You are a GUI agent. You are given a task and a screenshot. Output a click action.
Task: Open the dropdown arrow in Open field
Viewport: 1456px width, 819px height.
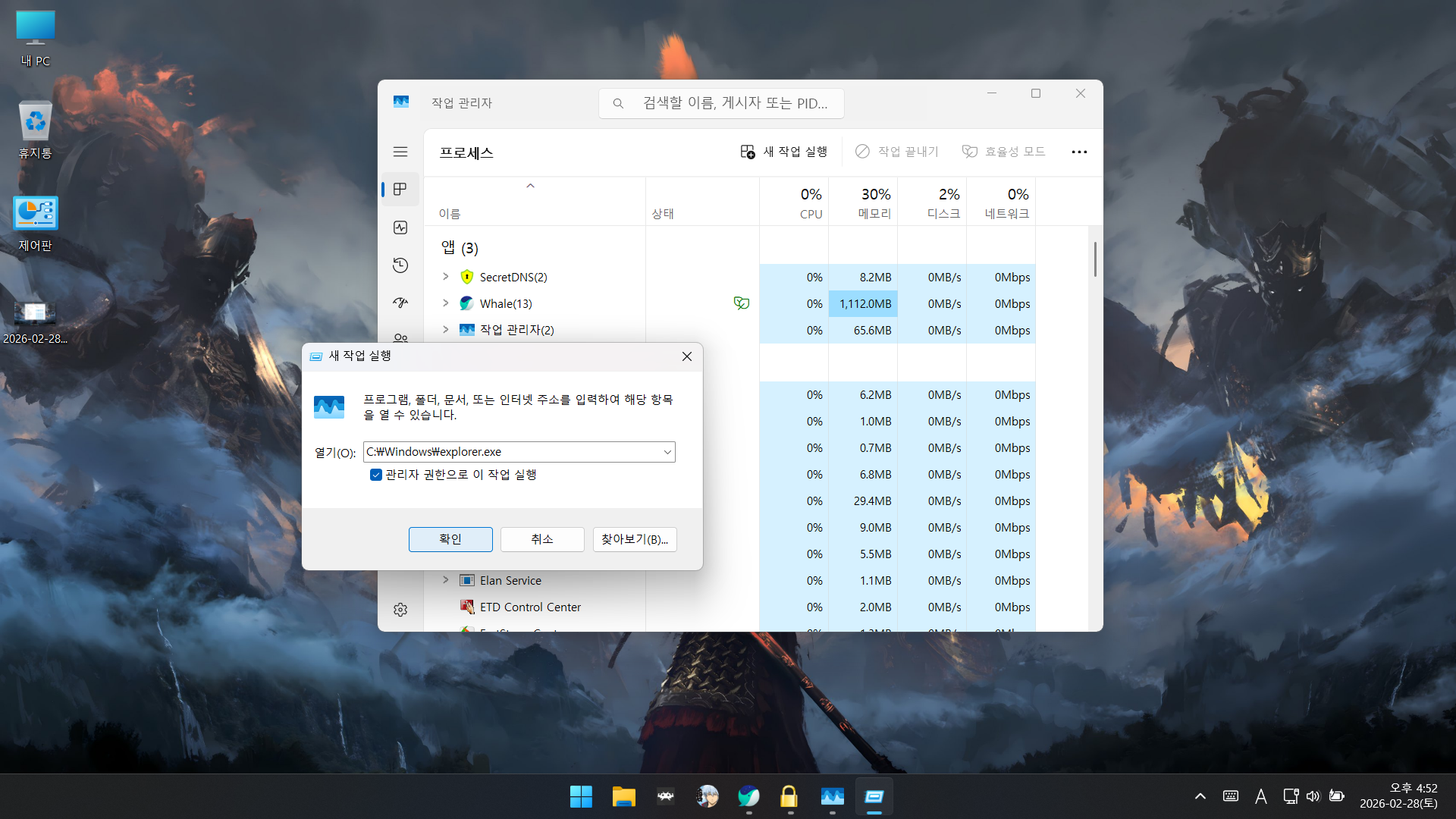(x=667, y=452)
